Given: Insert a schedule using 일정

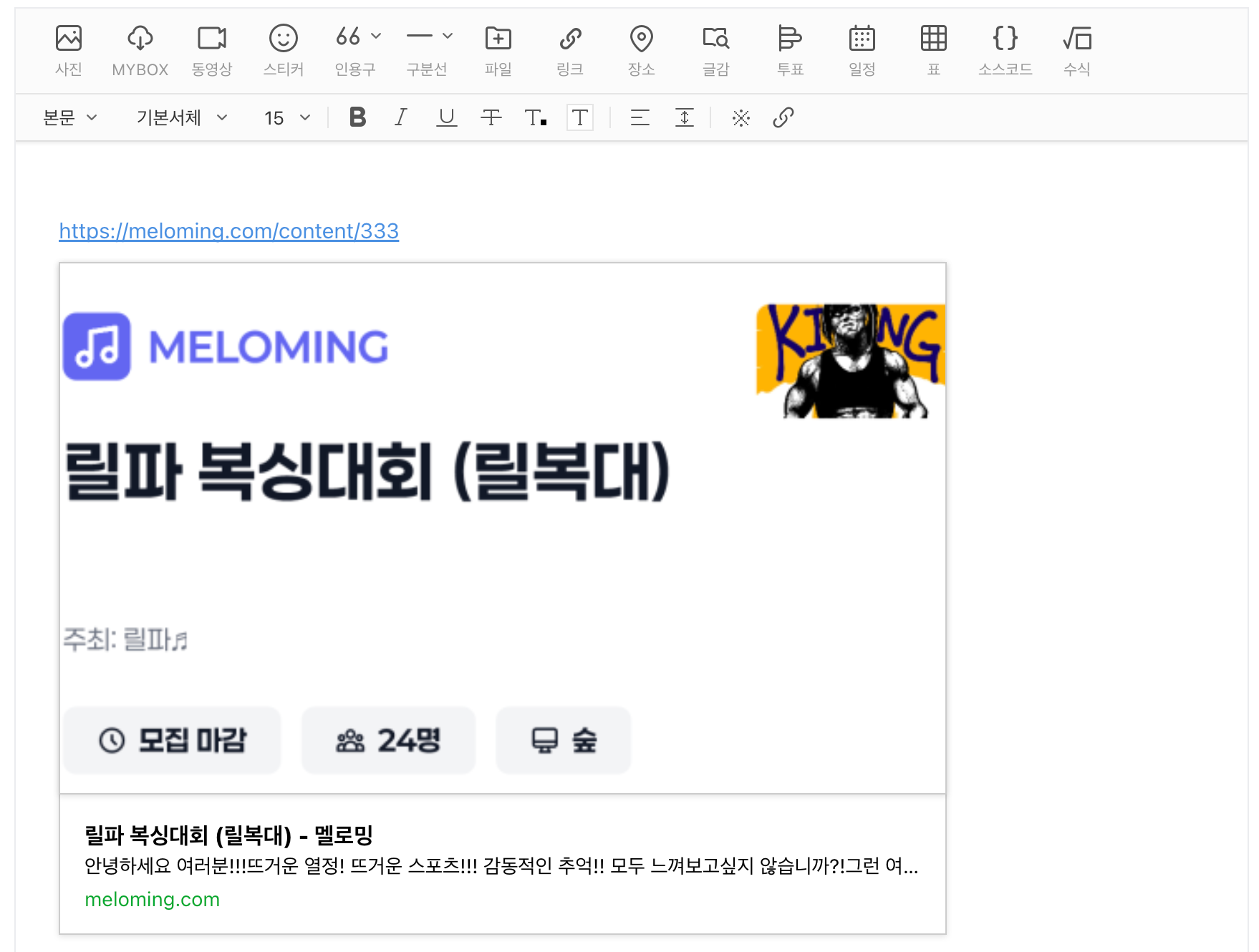Looking at the screenshot, I should tap(862, 49).
